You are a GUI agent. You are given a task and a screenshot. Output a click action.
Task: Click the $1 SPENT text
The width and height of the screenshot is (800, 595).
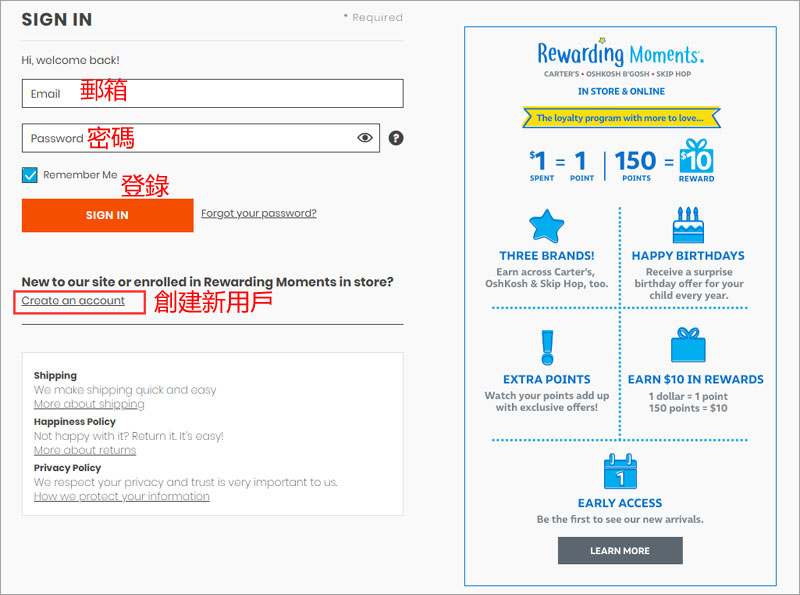click(541, 165)
